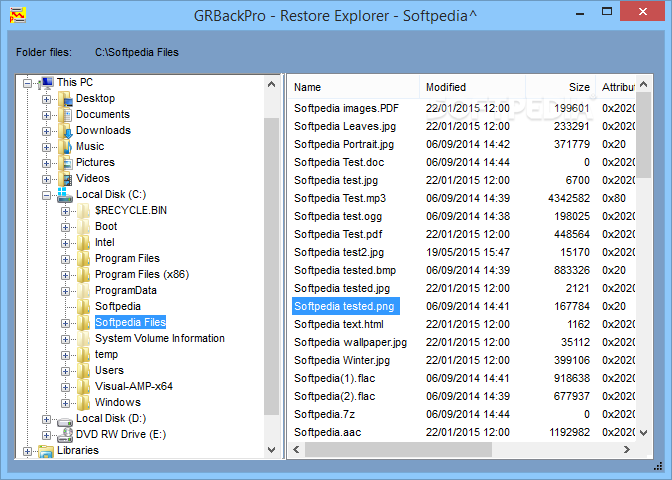The width and height of the screenshot is (672, 480).
Task: Sort files by Modified column header
Action: tap(472, 87)
